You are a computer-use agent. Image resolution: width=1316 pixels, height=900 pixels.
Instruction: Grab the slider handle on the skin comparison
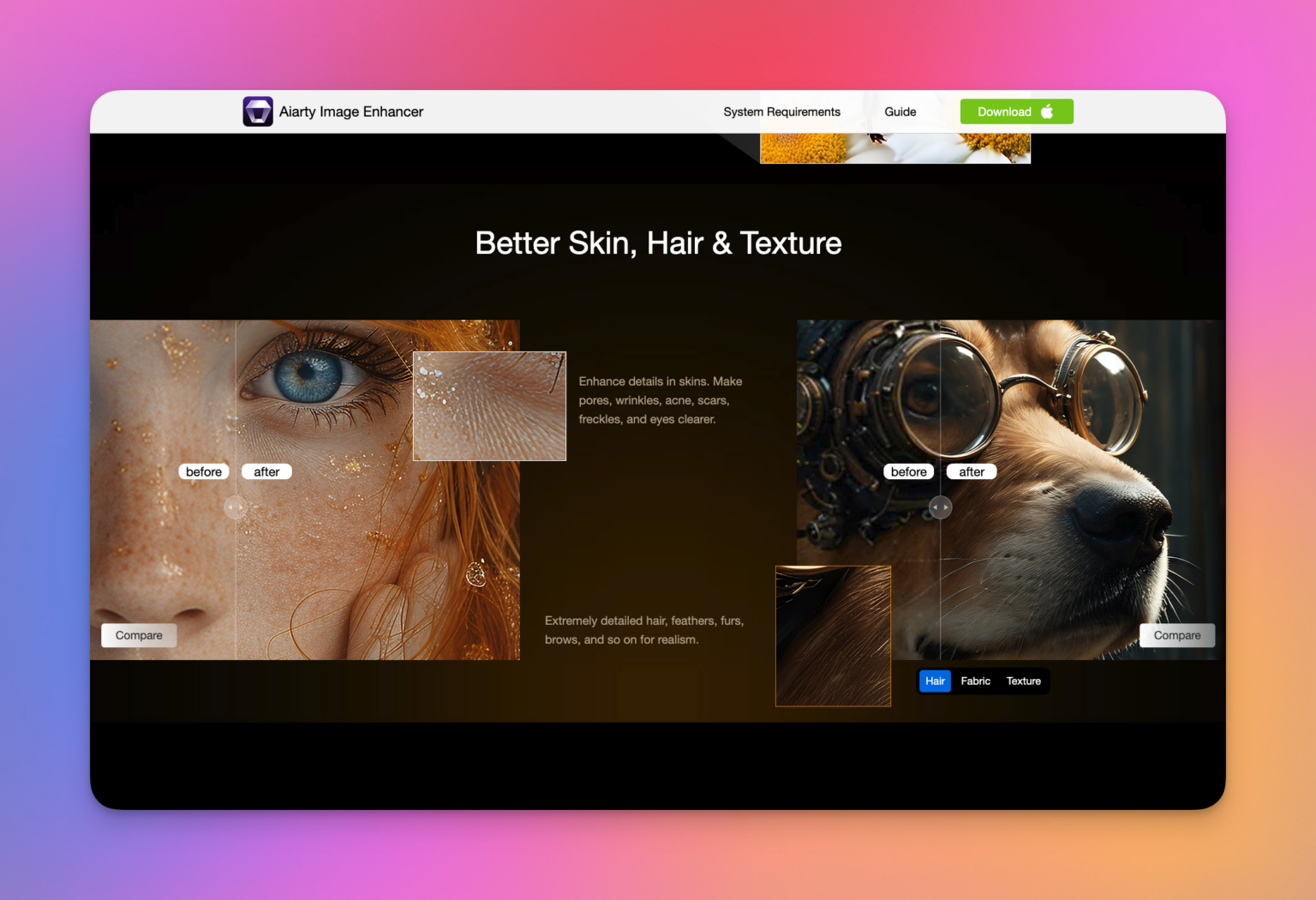click(x=236, y=507)
